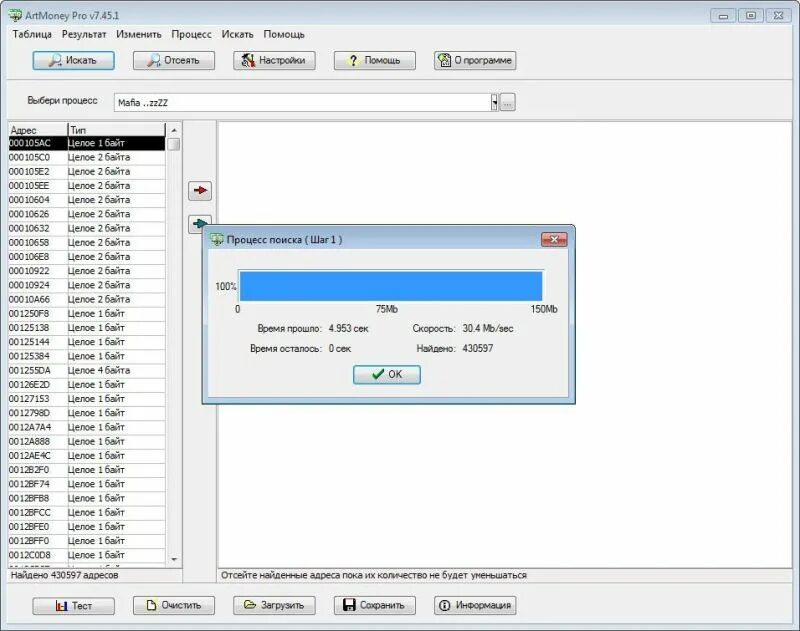
Task: Open the process selection dropdown
Action: (492, 101)
